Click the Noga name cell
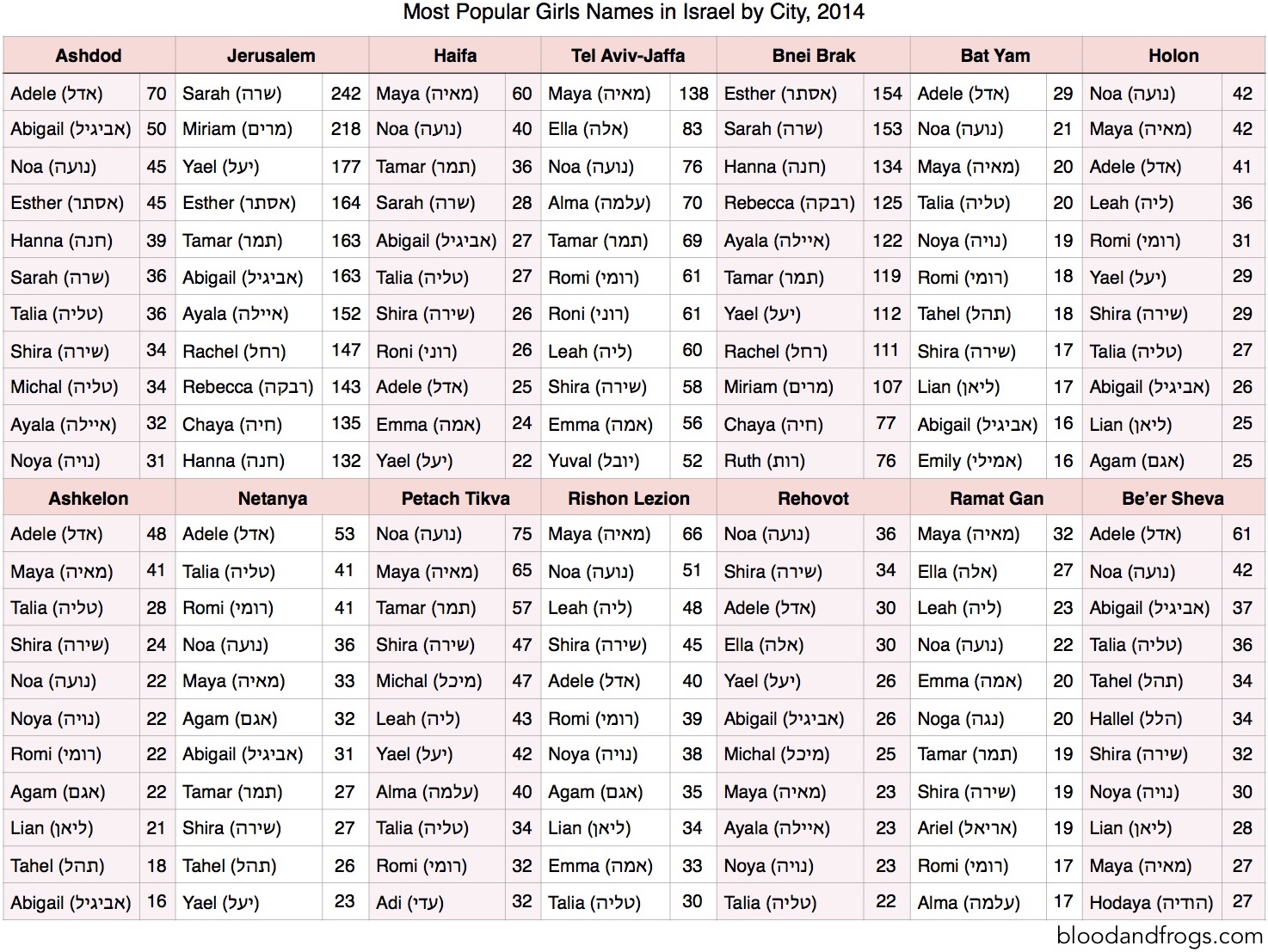 pos(960,719)
